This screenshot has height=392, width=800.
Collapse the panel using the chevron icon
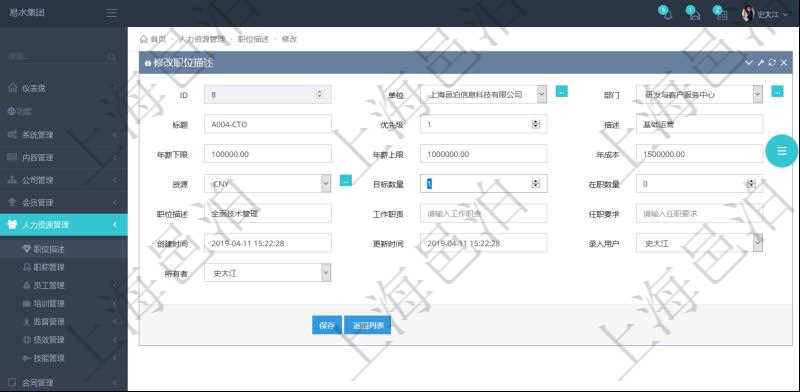(748, 62)
